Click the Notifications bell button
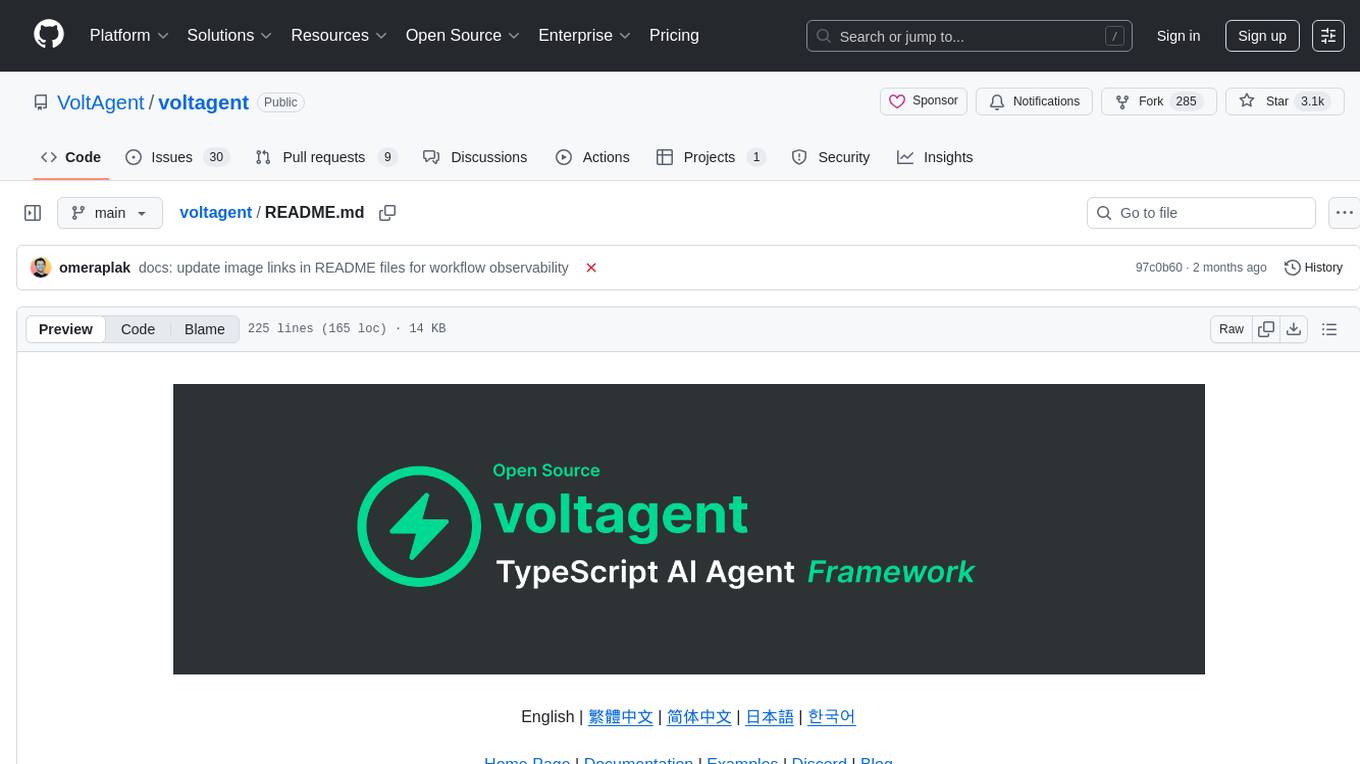Viewport: 1360px width, 764px height. [x=1034, y=101]
